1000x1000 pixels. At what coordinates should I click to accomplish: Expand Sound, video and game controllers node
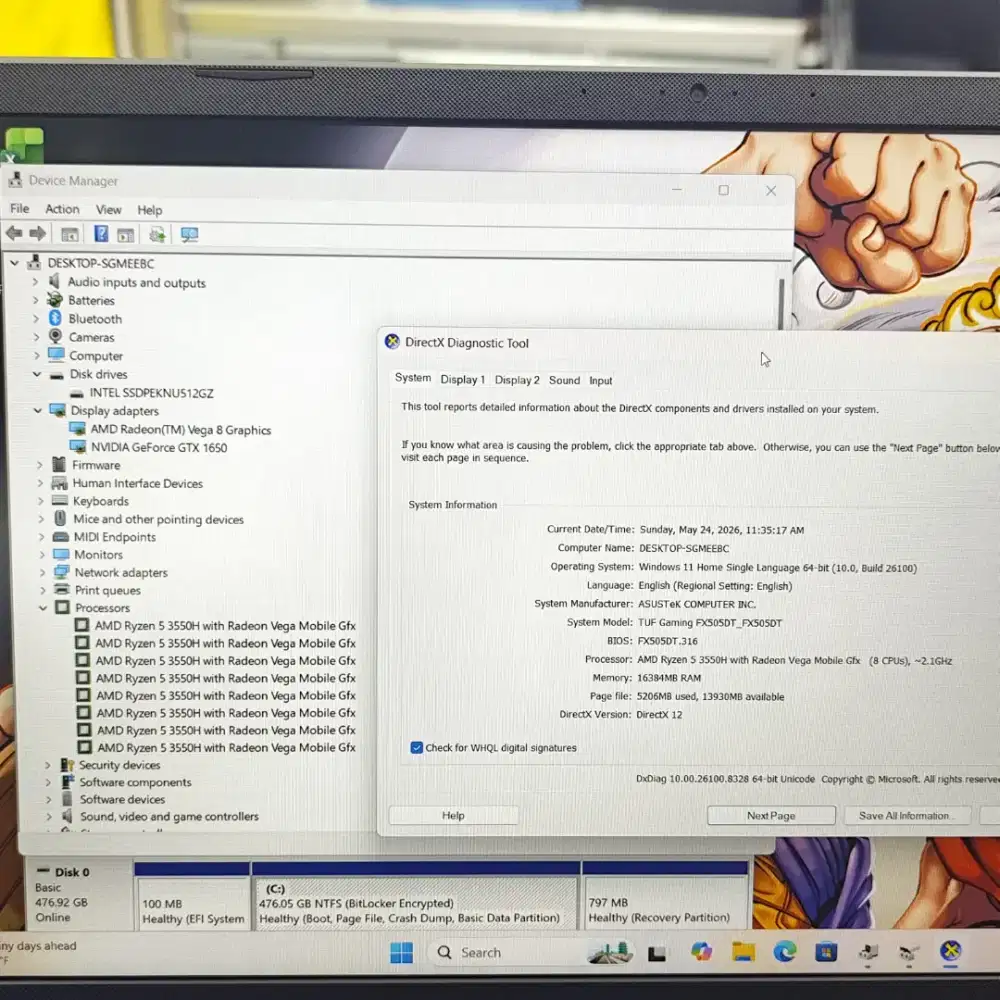(x=48, y=816)
